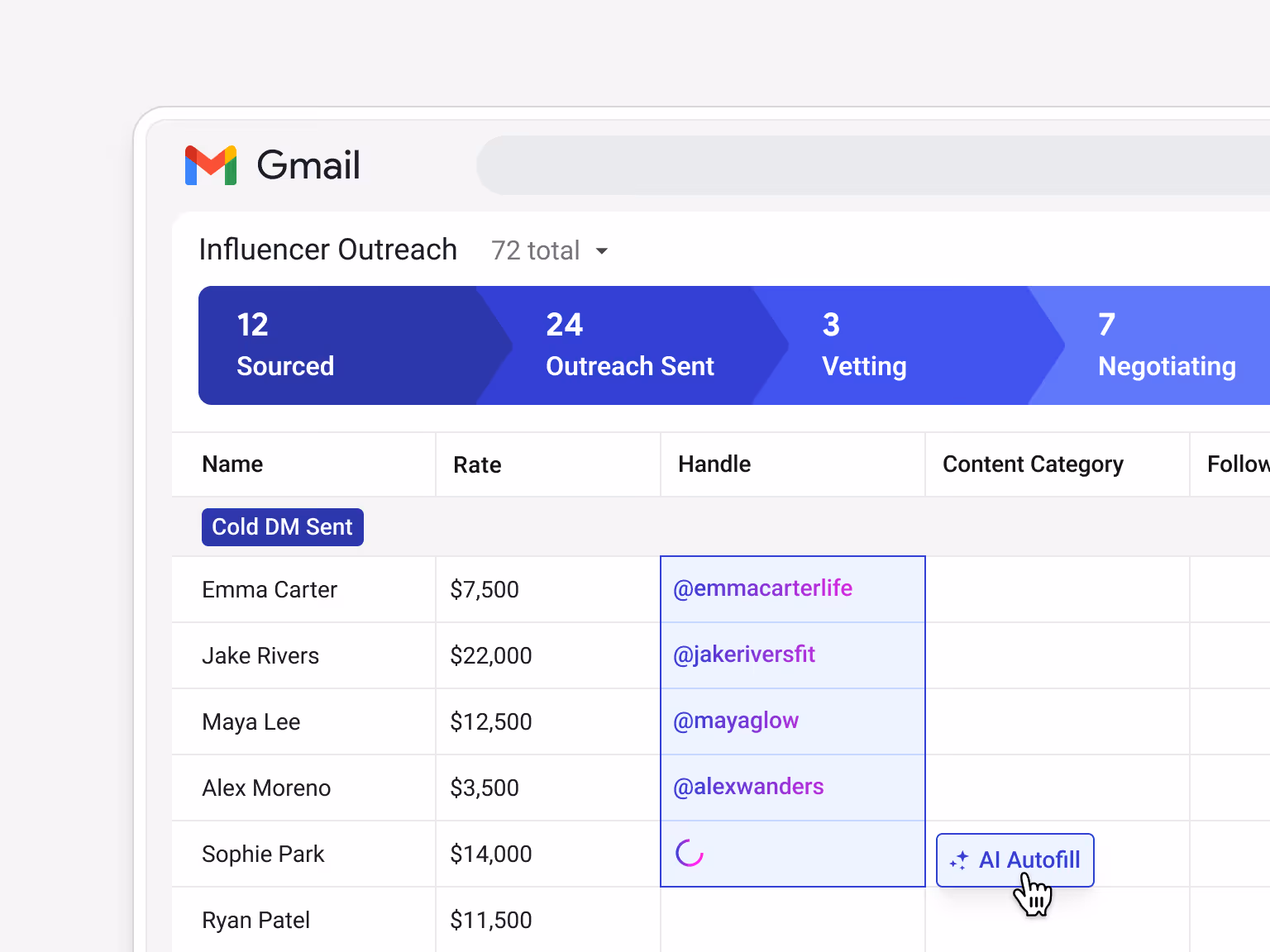1270x952 pixels.
Task: Open the @emmacarterlife handle
Action: (762, 588)
